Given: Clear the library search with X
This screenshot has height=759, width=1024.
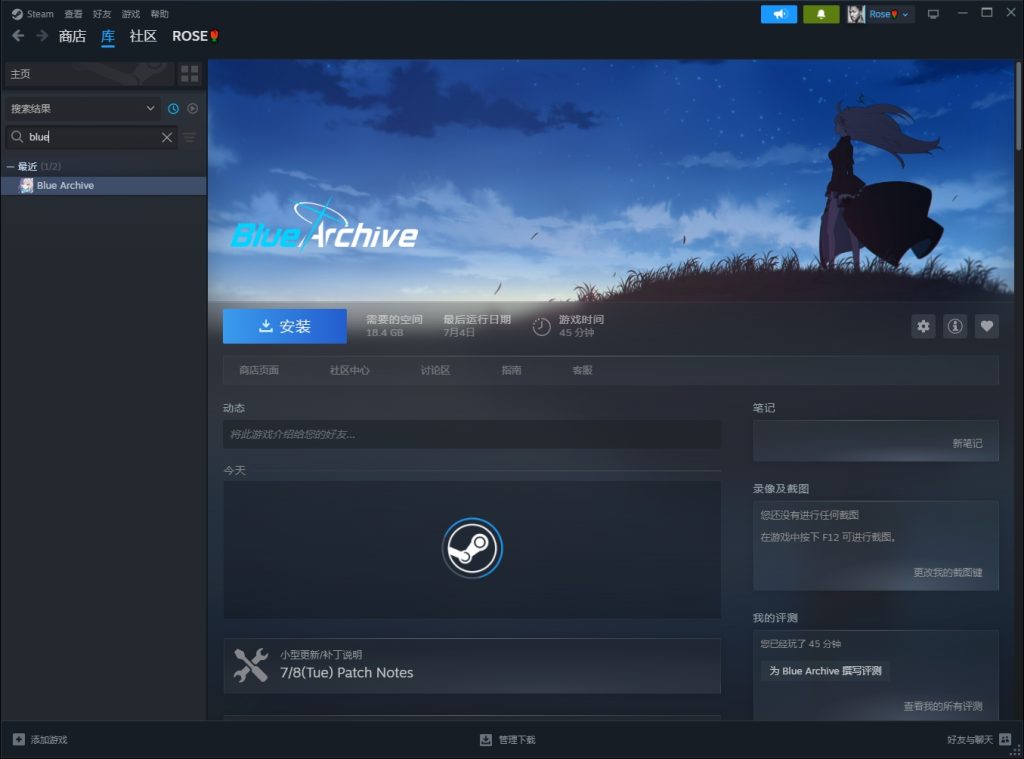Looking at the screenshot, I should pos(167,137).
